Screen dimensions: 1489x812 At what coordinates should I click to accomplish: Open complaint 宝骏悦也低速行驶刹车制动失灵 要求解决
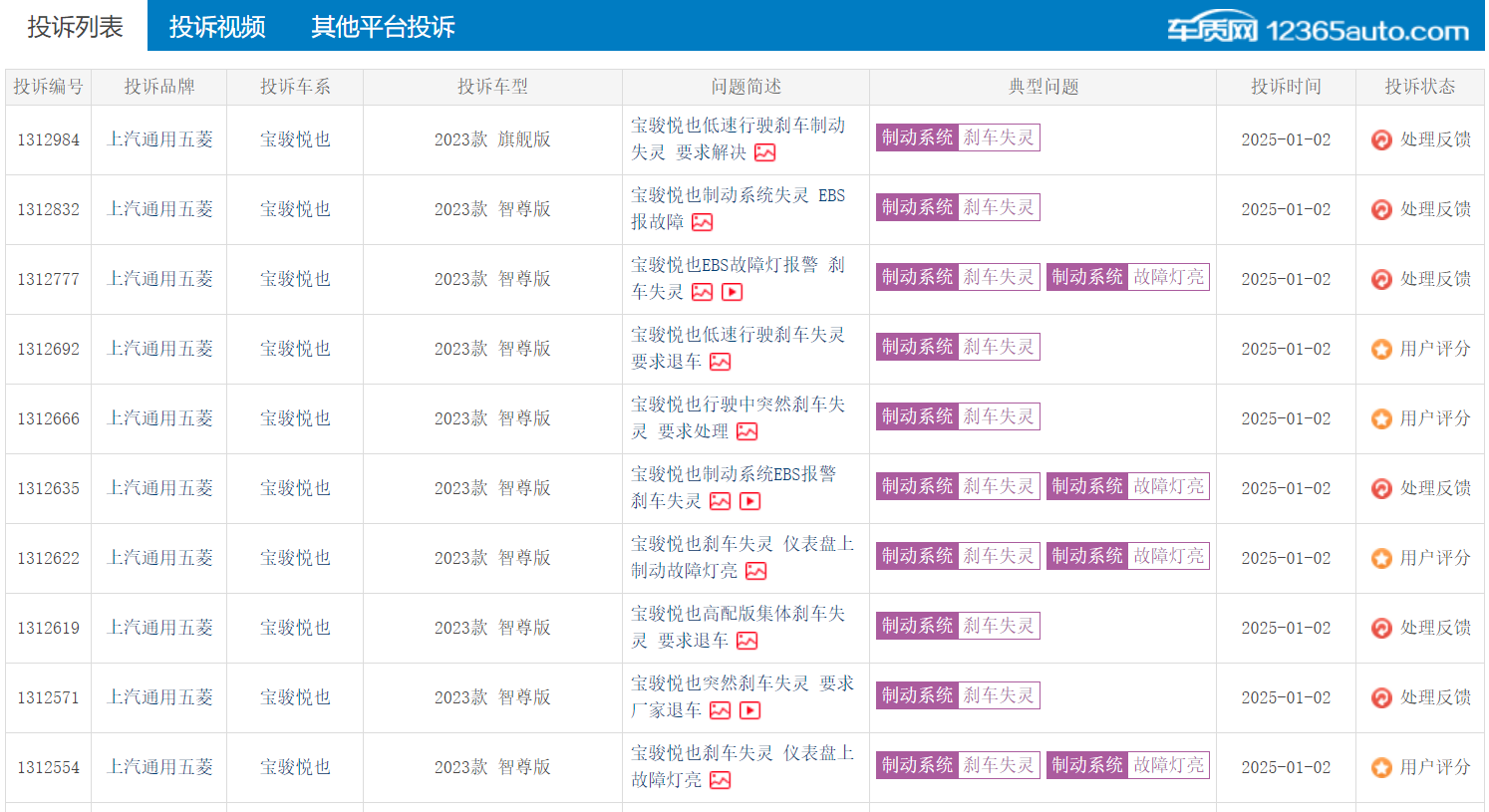(738, 138)
